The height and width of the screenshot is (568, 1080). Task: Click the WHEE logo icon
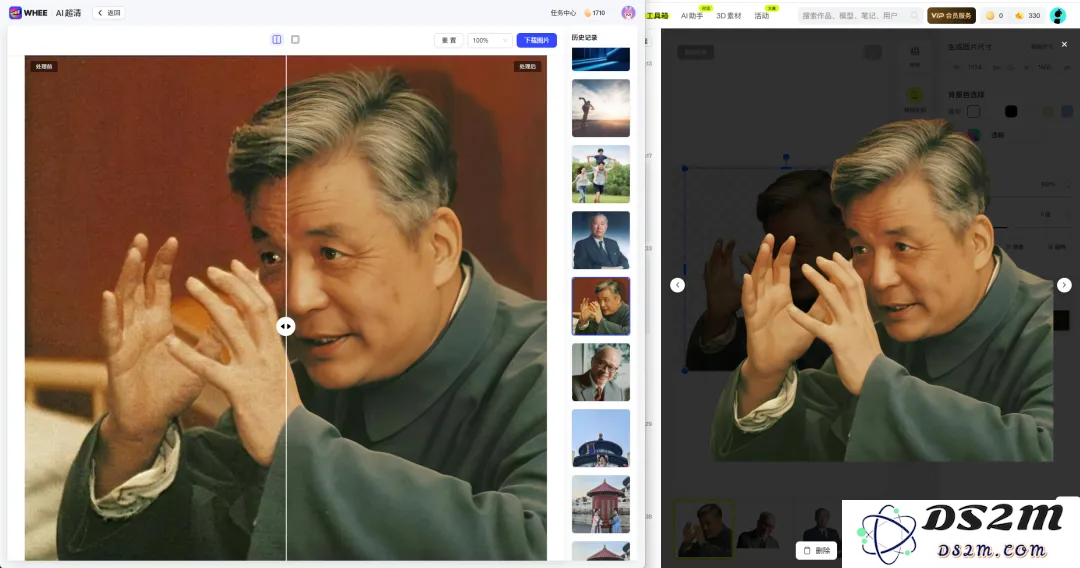14,12
